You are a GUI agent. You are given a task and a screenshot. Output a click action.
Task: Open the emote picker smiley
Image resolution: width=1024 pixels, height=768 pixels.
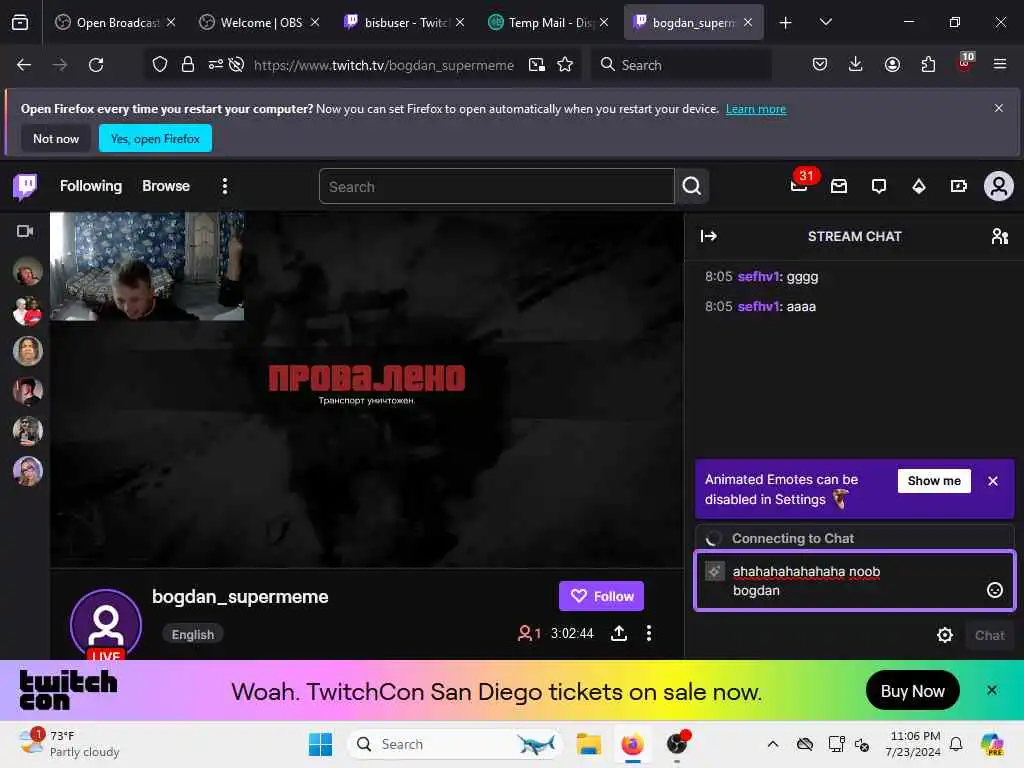click(x=994, y=590)
